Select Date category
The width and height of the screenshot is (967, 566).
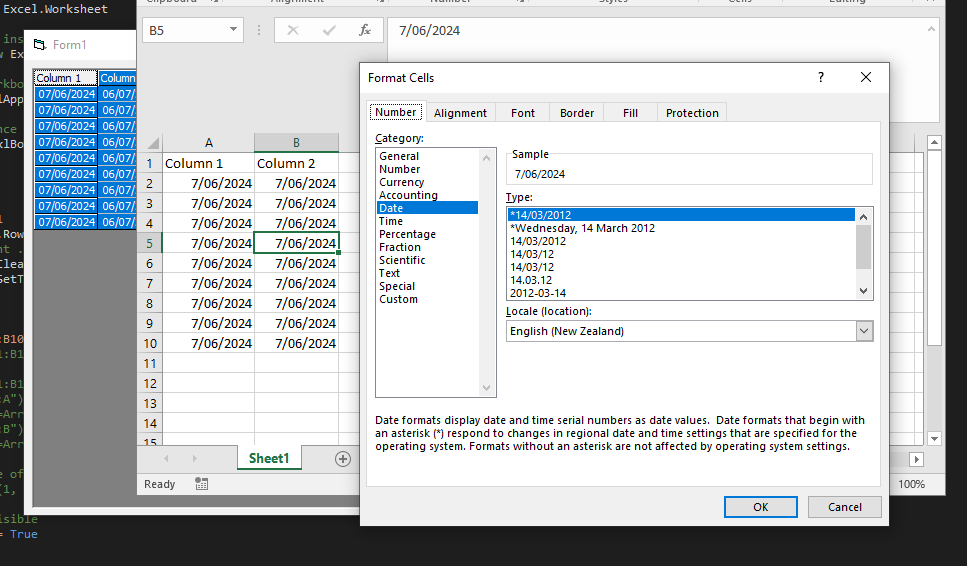pos(427,208)
